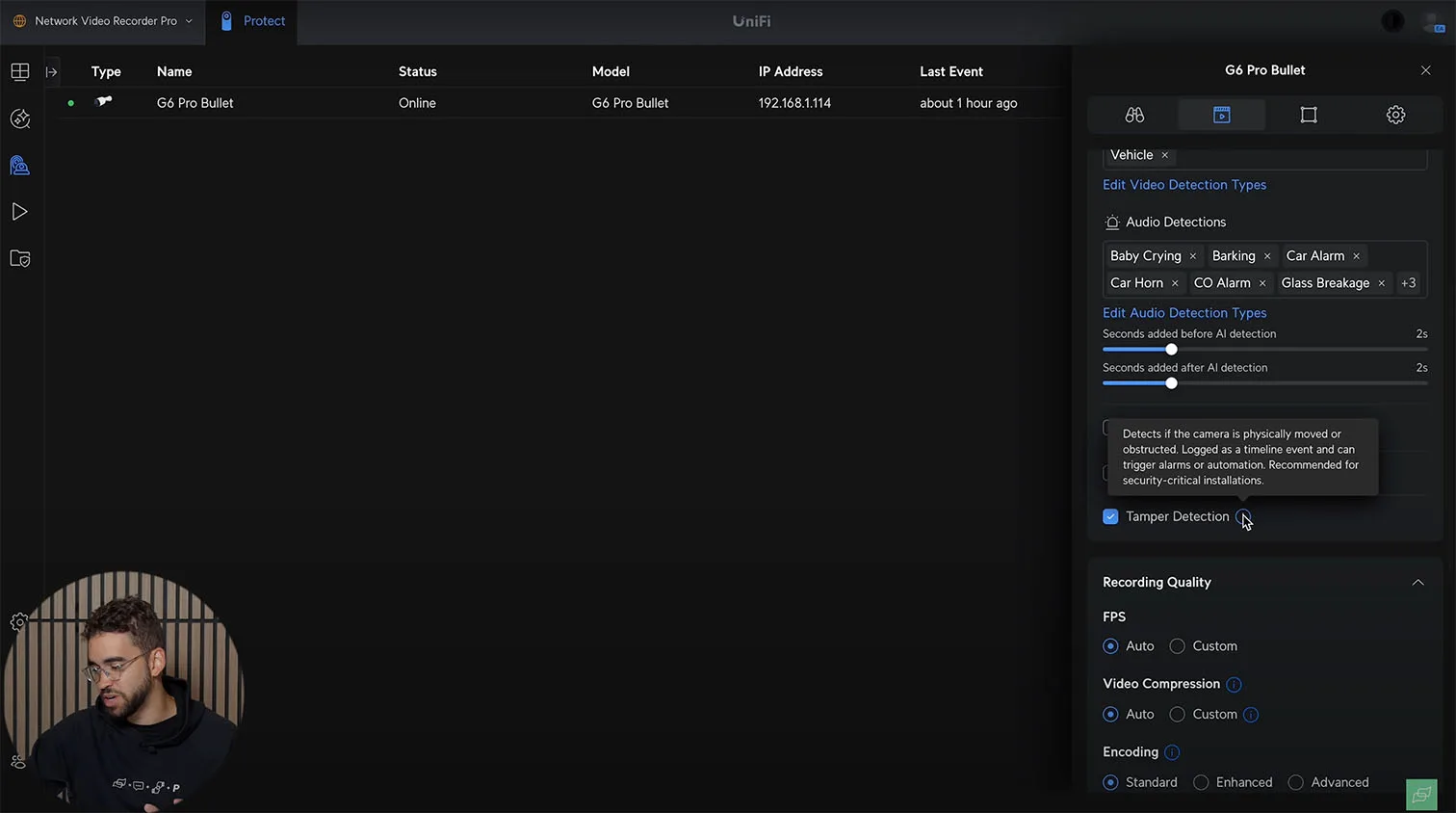Click the camera type icon in row

tap(104, 101)
